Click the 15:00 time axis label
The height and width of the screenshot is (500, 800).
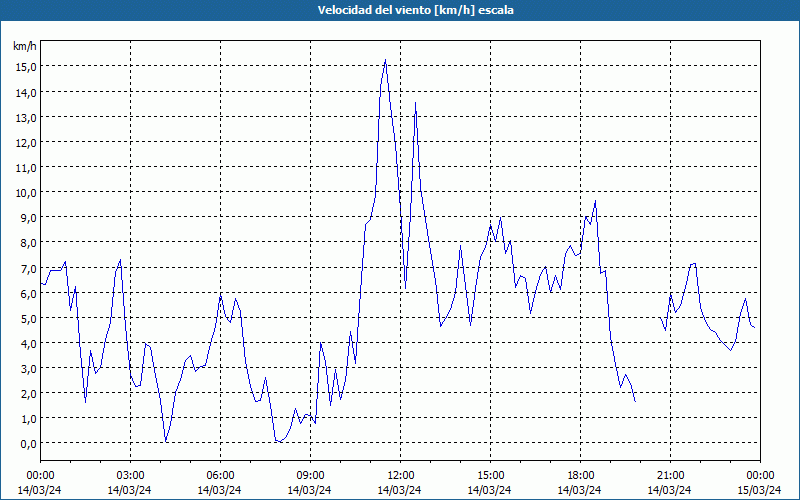(490, 476)
